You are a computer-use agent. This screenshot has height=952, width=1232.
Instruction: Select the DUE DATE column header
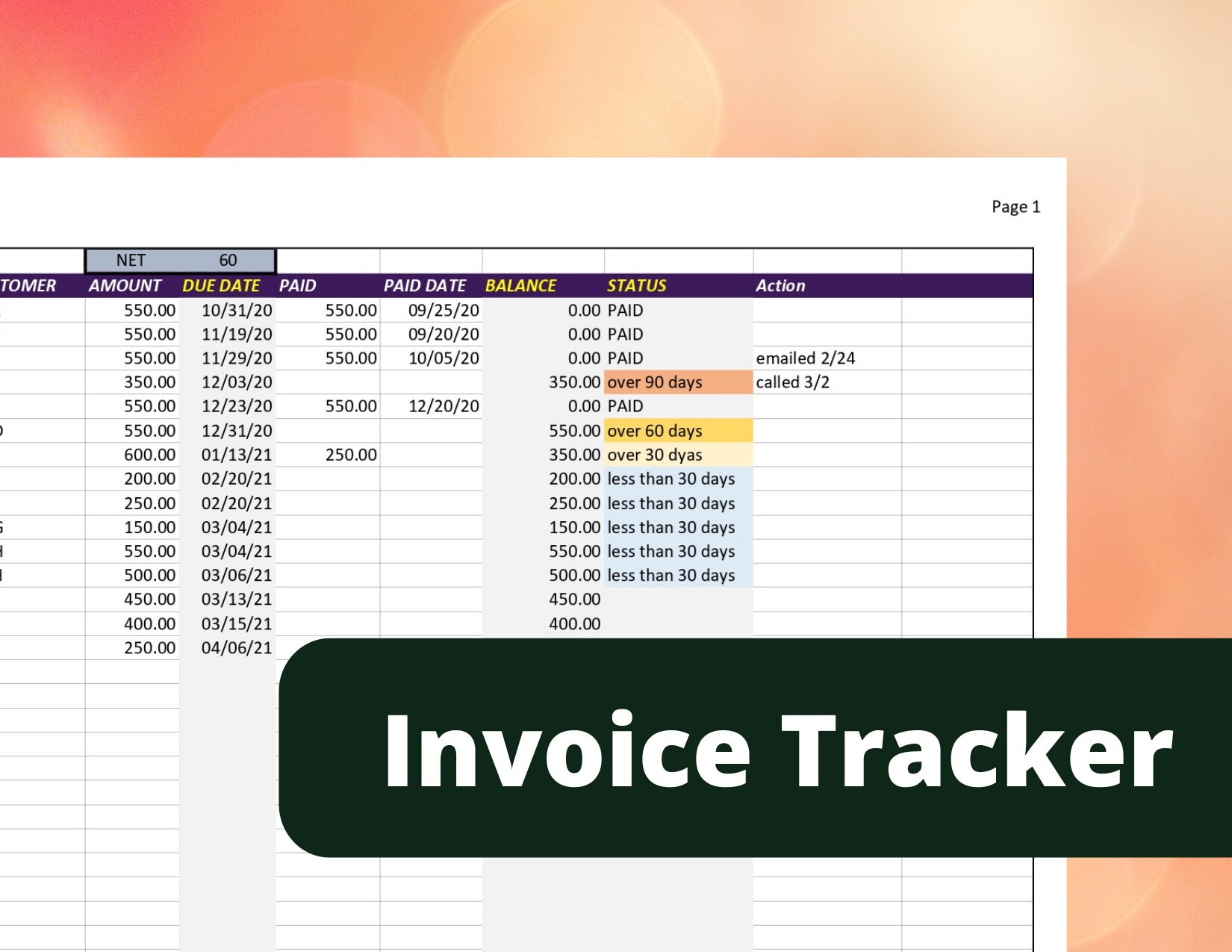pos(220,285)
